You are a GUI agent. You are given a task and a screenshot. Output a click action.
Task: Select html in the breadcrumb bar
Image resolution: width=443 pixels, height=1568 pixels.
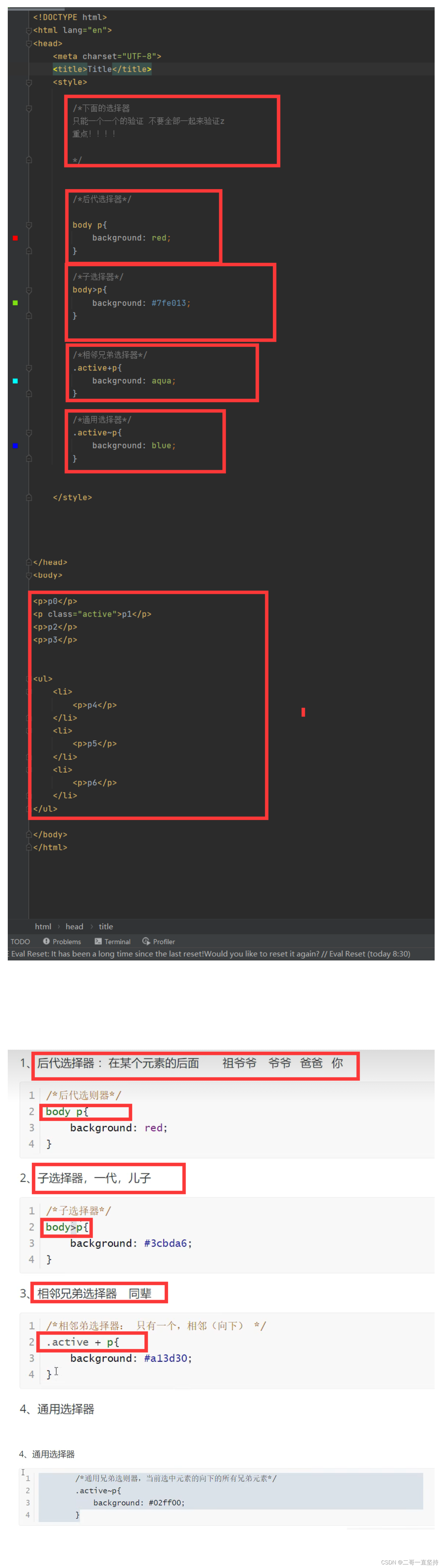click(43, 926)
